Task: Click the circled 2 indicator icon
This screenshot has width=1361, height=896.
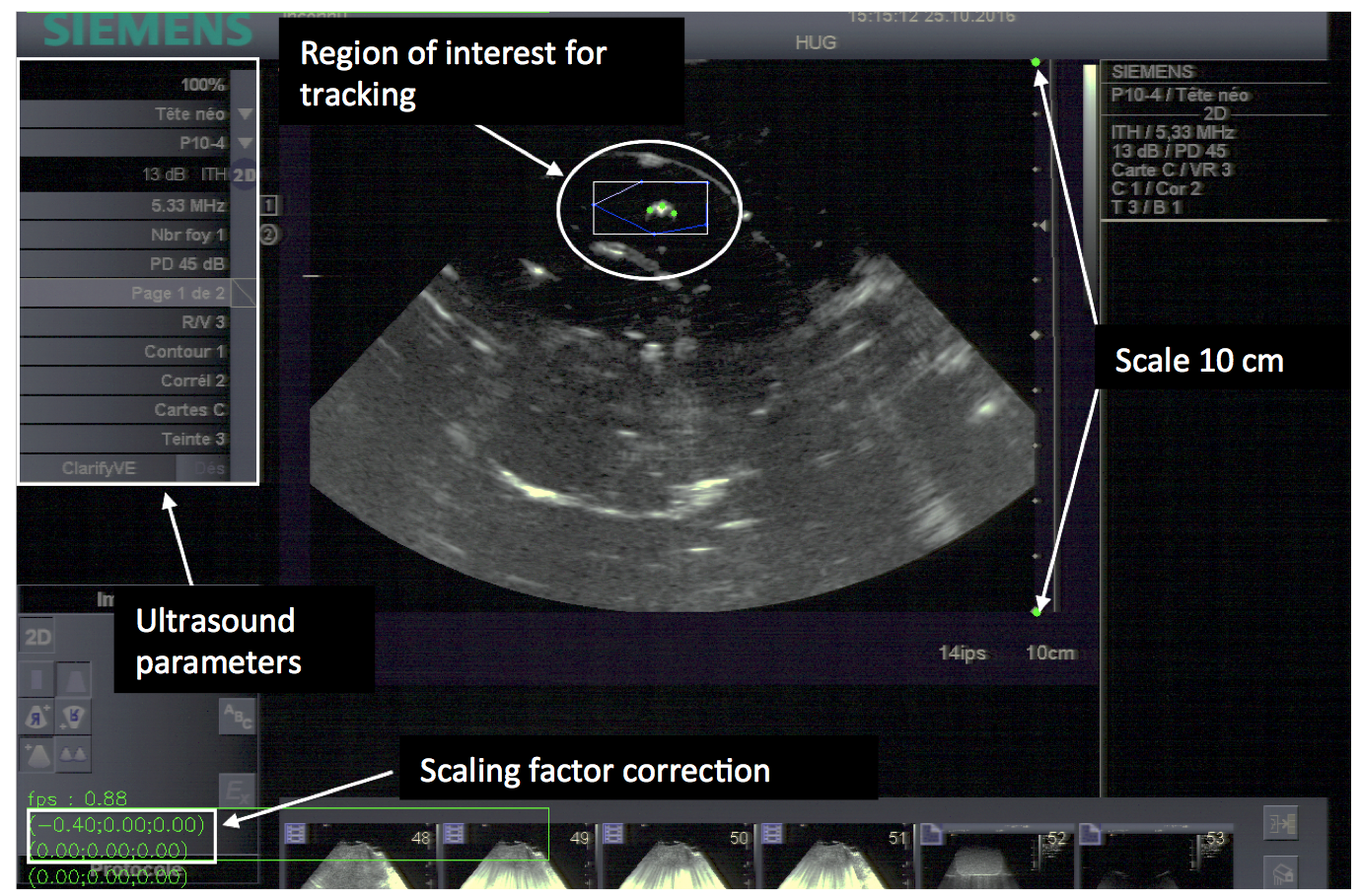Action: pos(268,235)
